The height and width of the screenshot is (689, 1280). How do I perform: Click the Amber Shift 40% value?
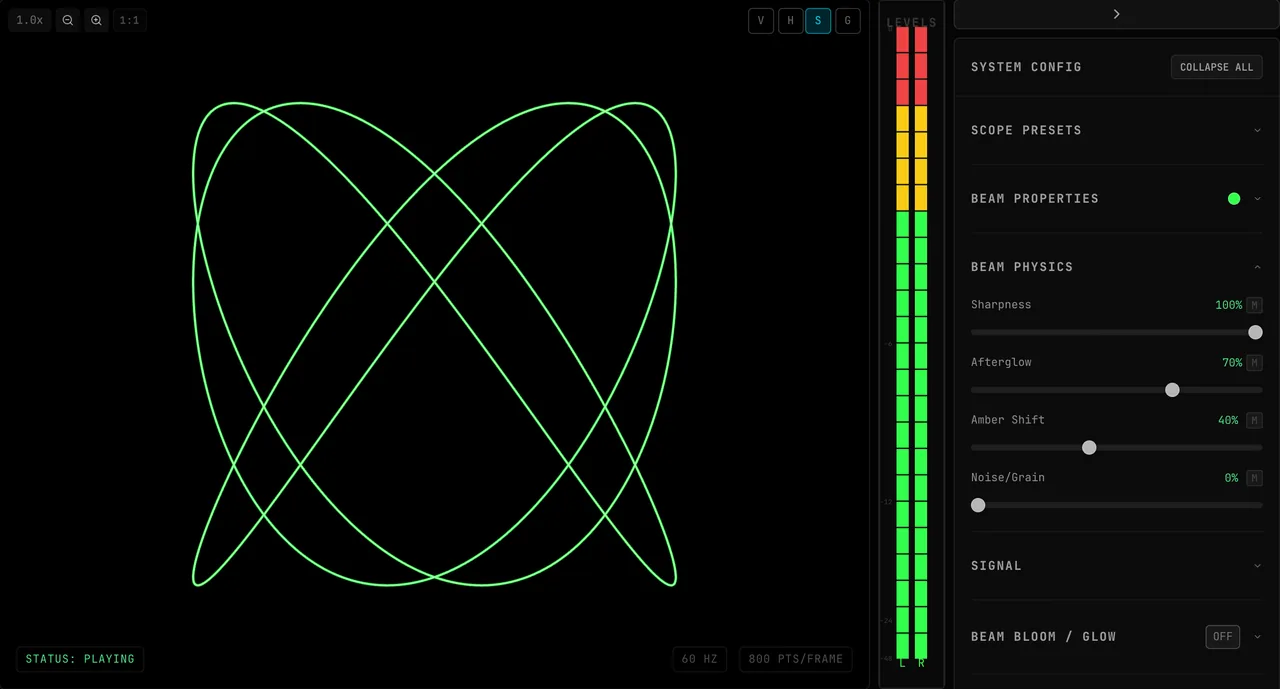click(1228, 421)
